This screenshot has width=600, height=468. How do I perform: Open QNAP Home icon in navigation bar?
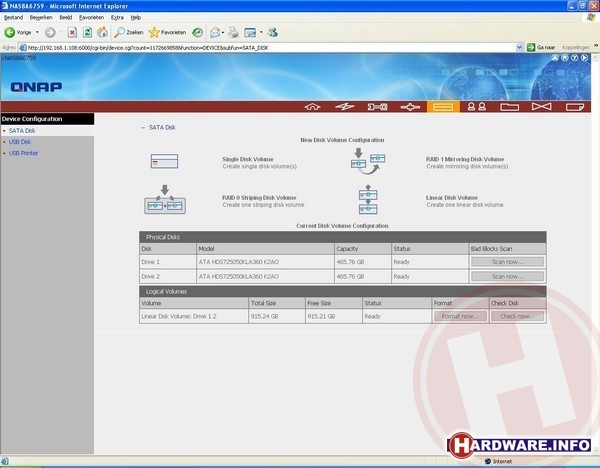click(312, 107)
